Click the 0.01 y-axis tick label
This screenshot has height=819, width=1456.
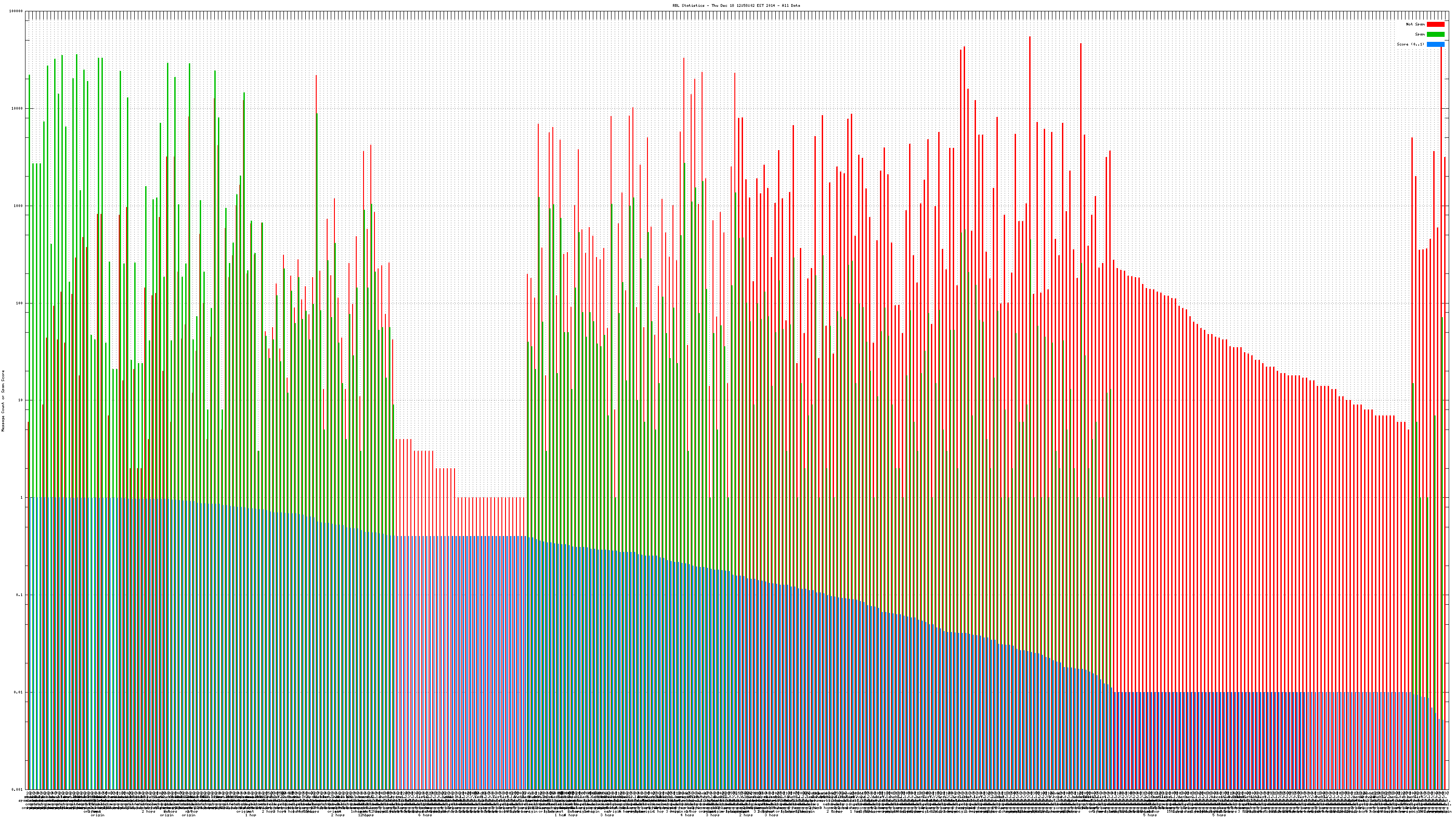pyautogui.click(x=19, y=693)
